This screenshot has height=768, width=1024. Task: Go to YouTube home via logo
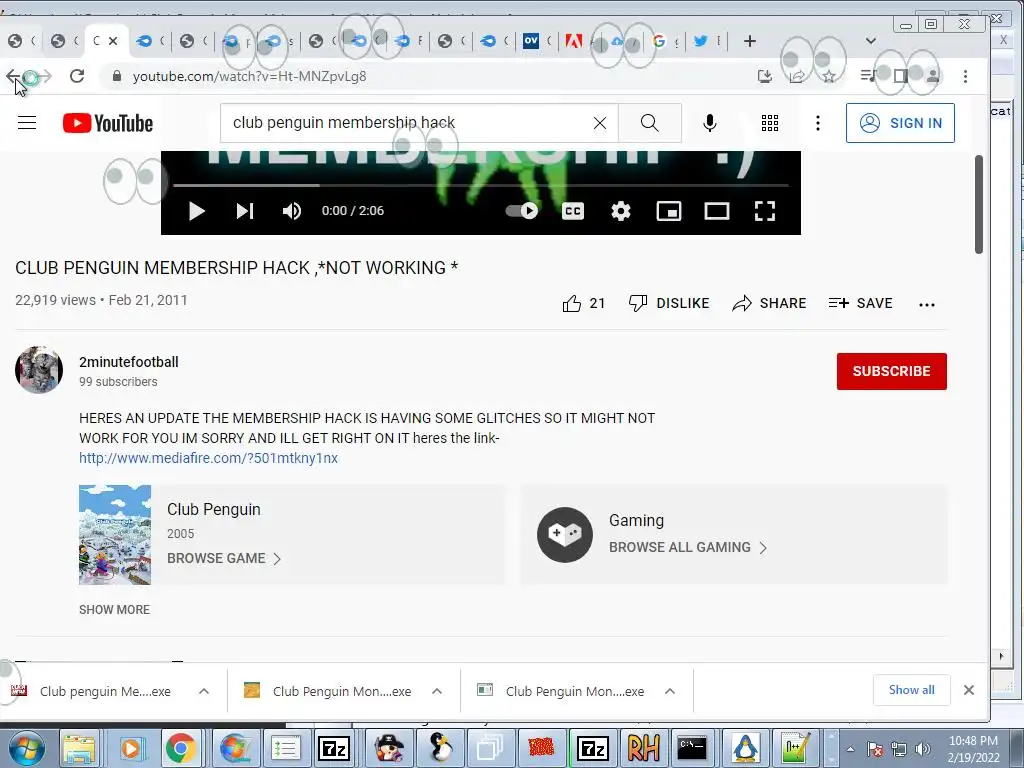[108, 123]
